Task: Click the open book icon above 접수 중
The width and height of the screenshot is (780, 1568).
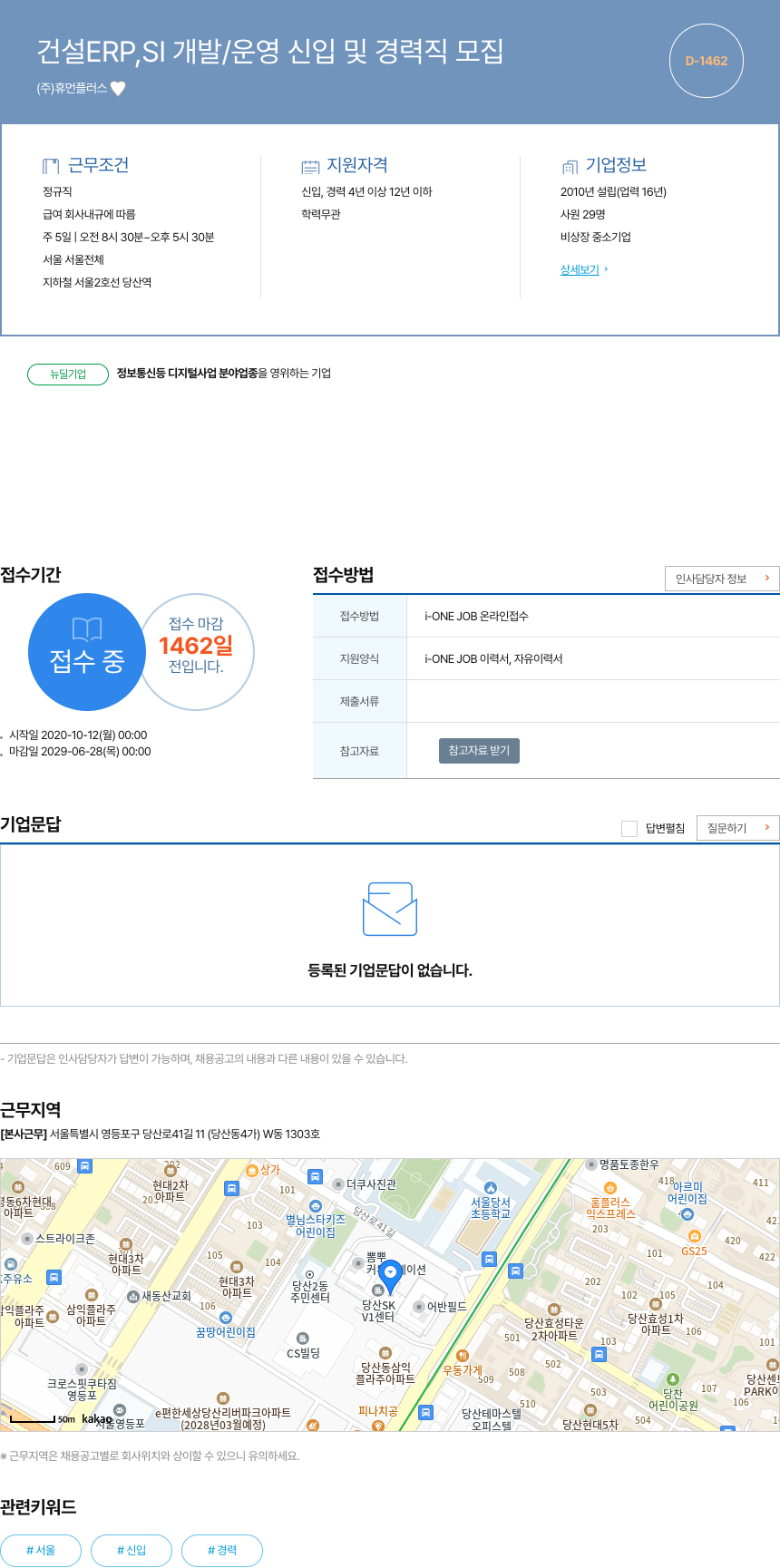Action: tap(87, 629)
